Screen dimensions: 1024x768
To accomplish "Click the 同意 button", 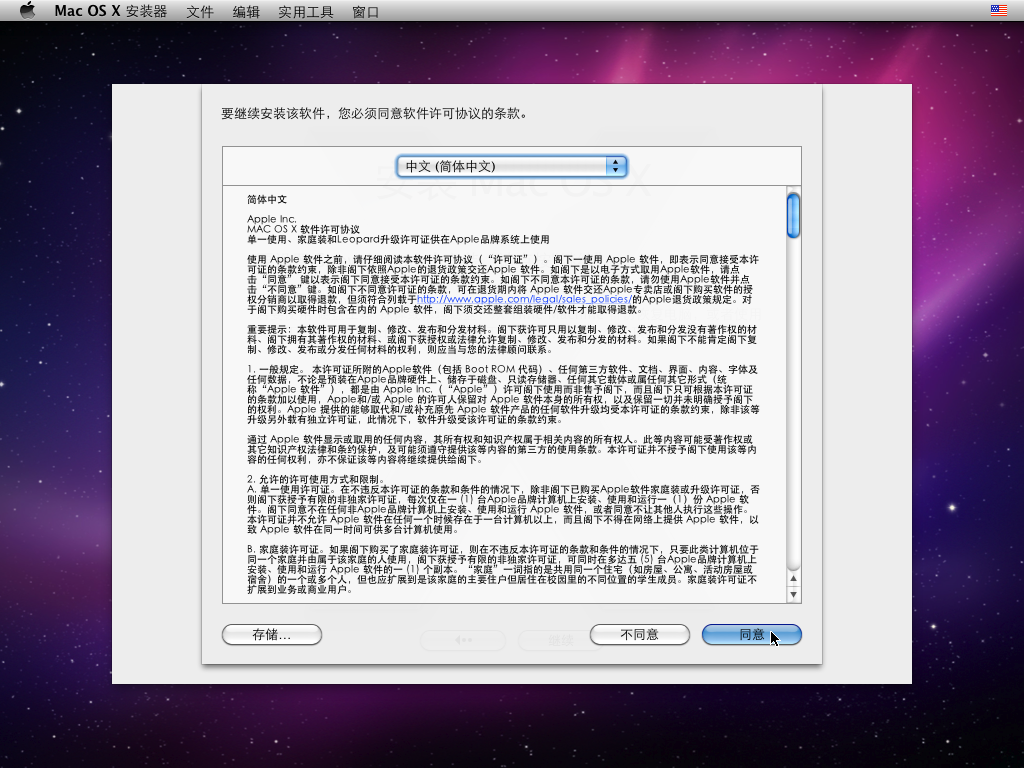I will tap(752, 635).
